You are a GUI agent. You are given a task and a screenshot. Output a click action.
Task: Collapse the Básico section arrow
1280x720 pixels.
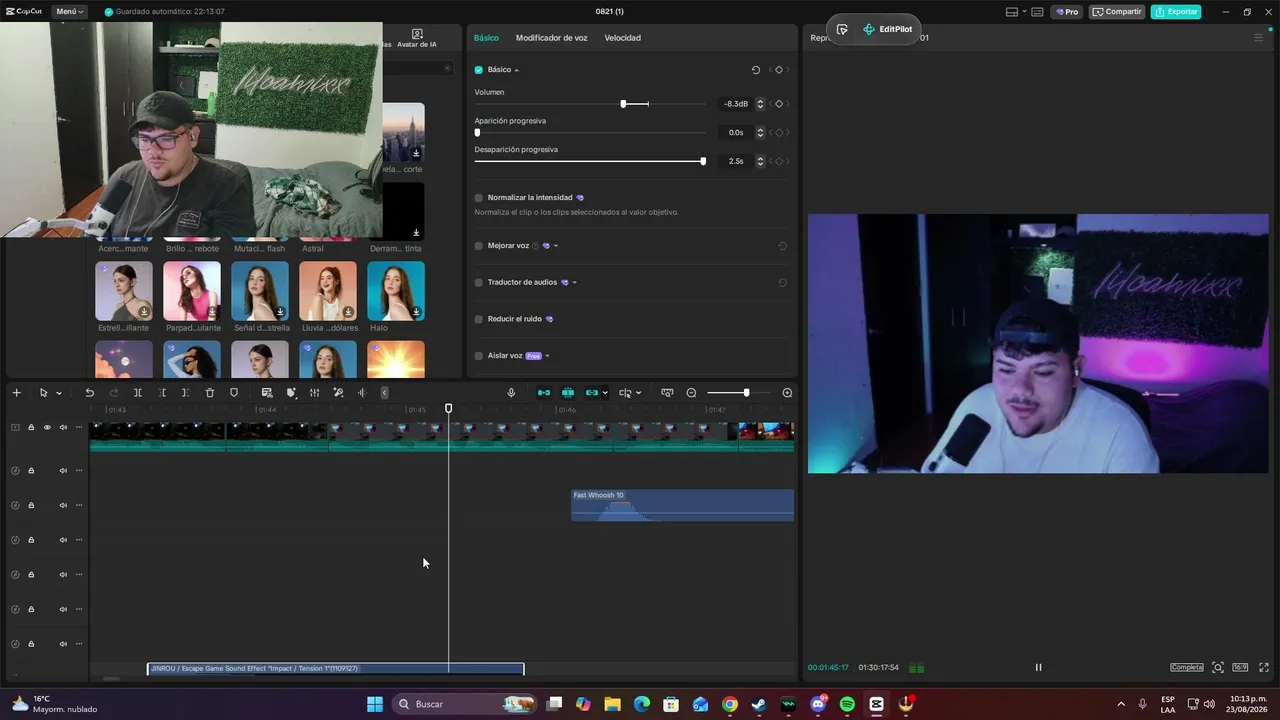coord(517,70)
